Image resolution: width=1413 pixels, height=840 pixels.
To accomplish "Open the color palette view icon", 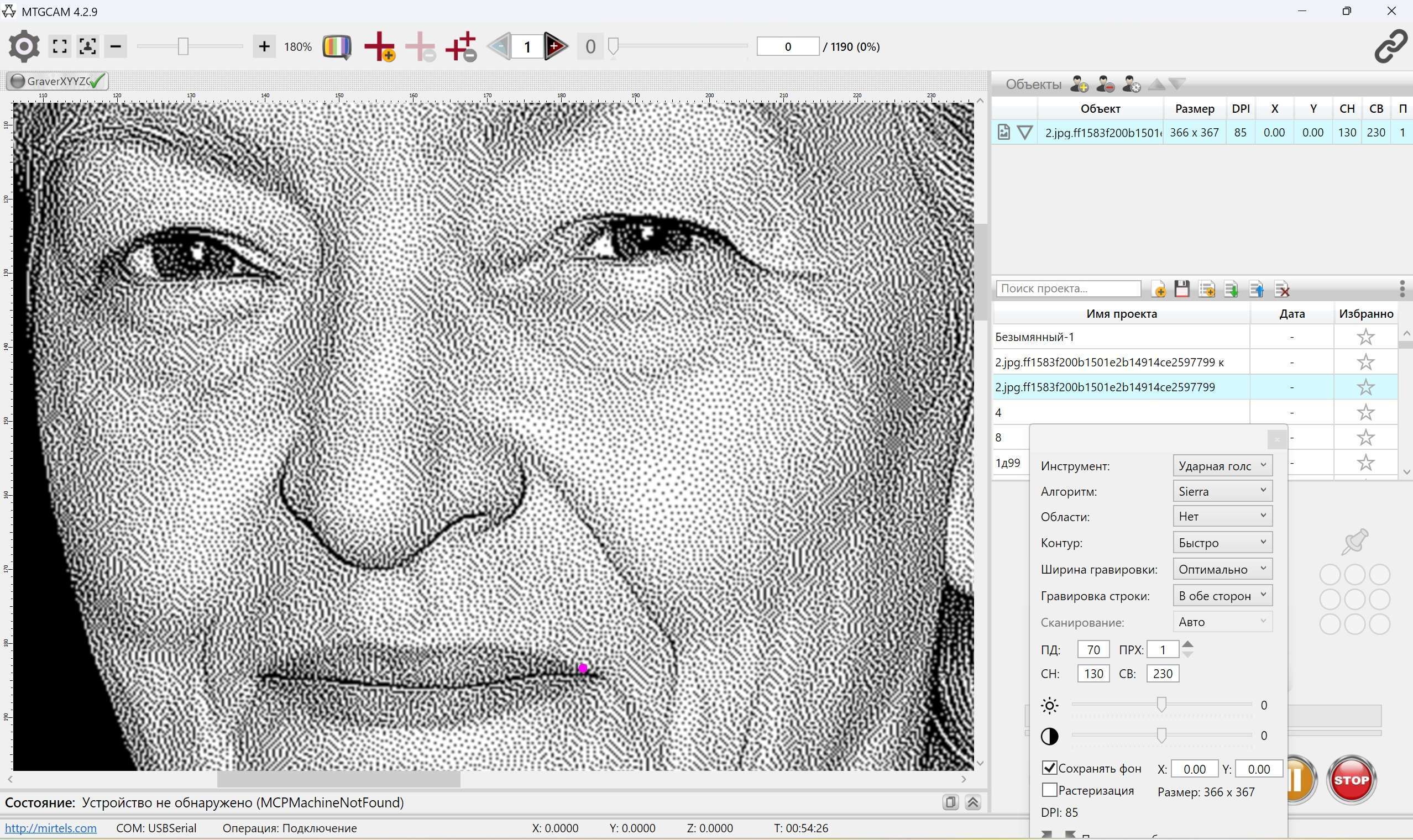I will 337,46.
